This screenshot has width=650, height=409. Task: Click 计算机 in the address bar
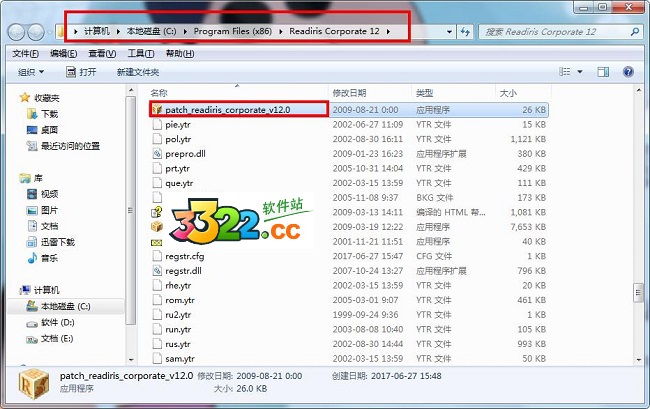[x=97, y=31]
